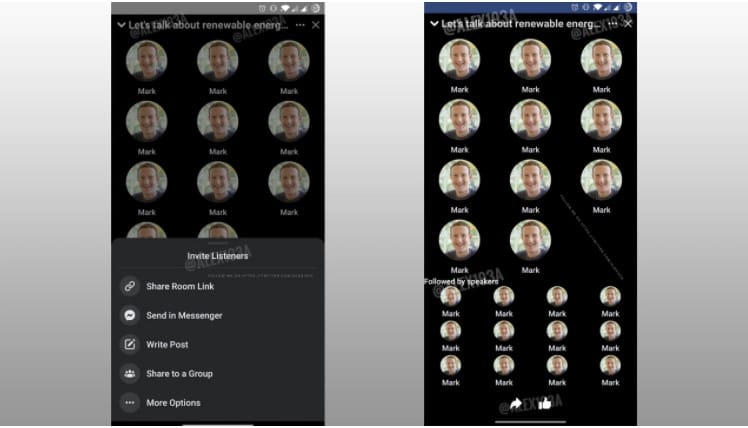Screen dimensions: 748x428
Task: Collapse left room using the header chevron
Action: (x=121, y=25)
